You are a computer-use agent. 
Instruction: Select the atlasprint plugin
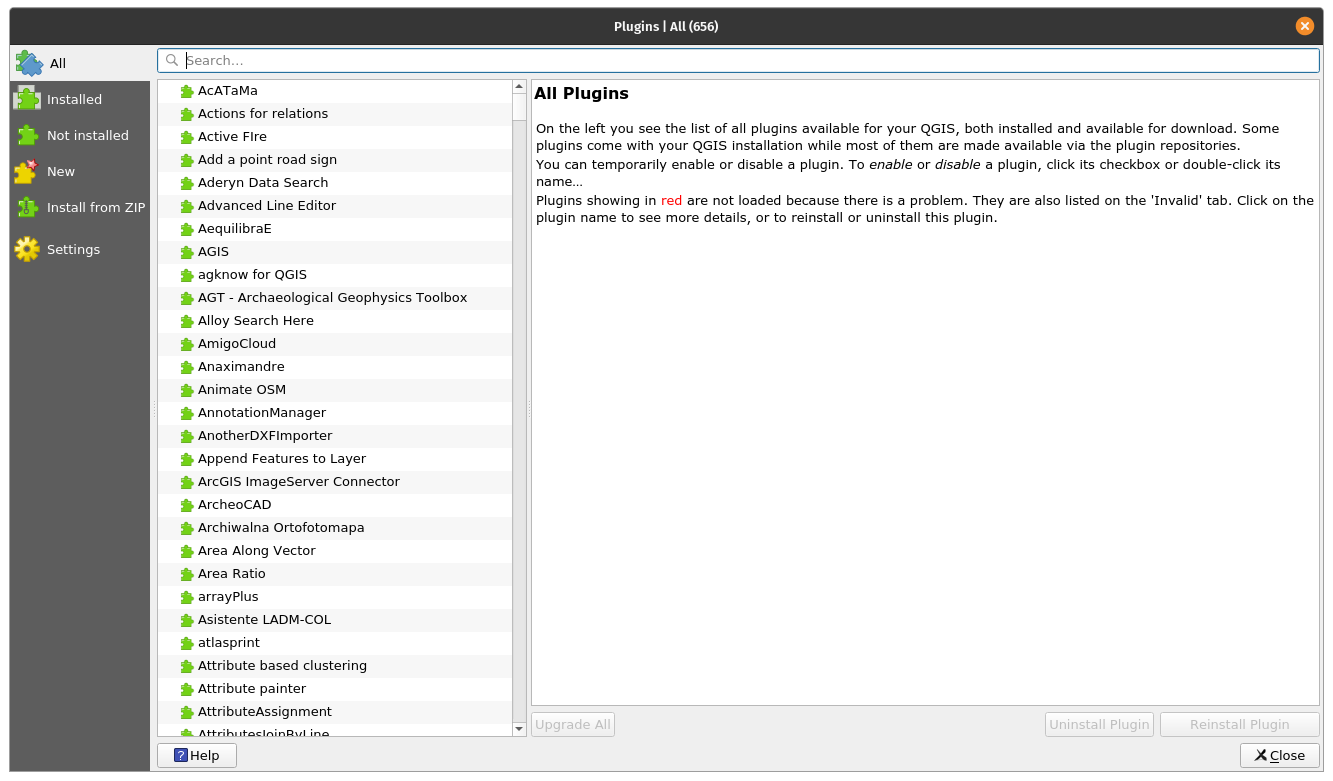[227, 642]
